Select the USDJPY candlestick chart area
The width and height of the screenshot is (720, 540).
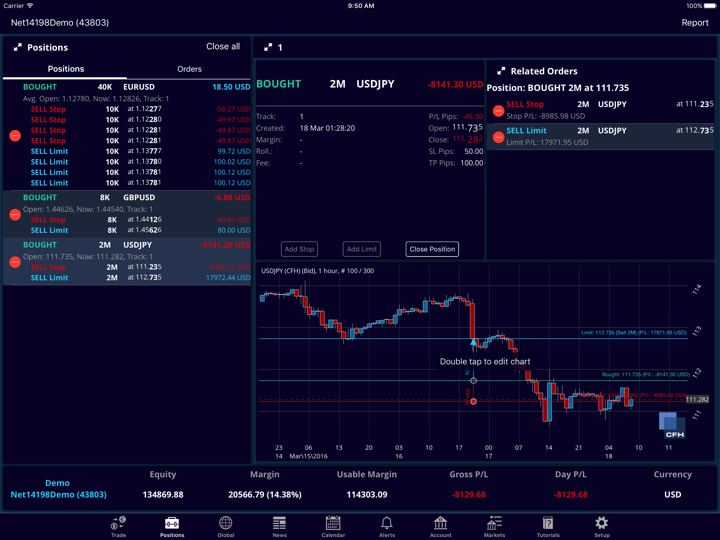[470, 360]
